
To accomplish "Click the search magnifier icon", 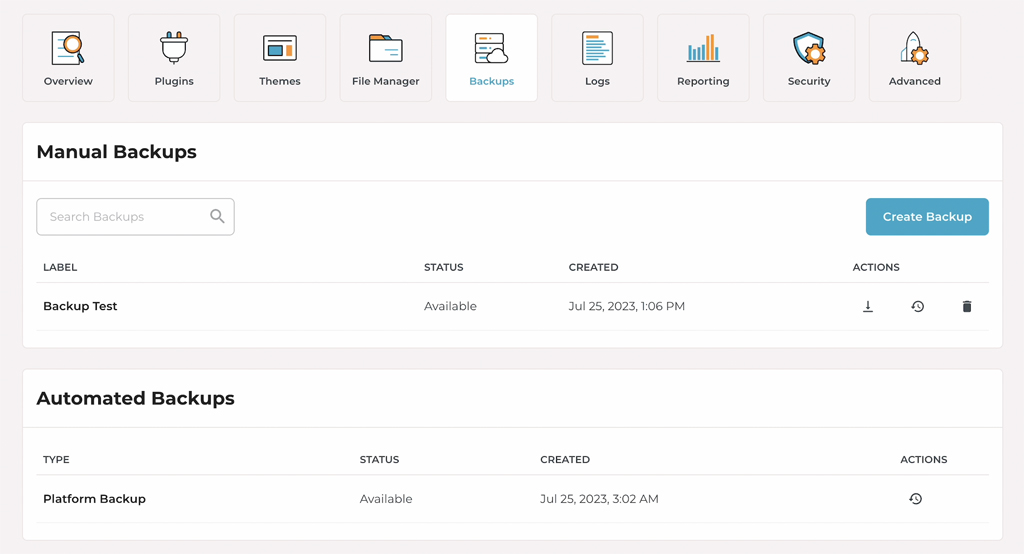I will 217,216.
